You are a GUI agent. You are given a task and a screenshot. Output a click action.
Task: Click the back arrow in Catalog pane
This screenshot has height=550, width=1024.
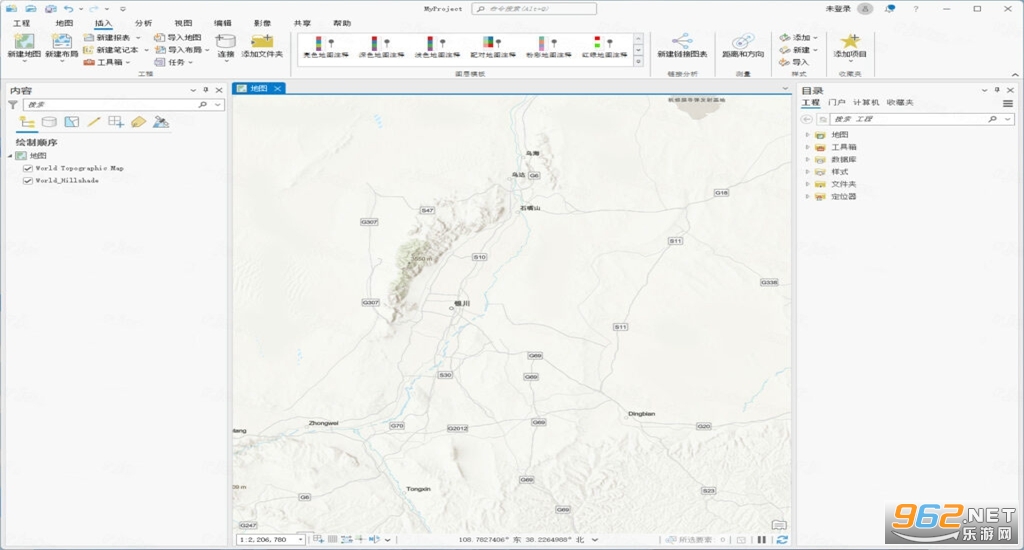pos(807,119)
